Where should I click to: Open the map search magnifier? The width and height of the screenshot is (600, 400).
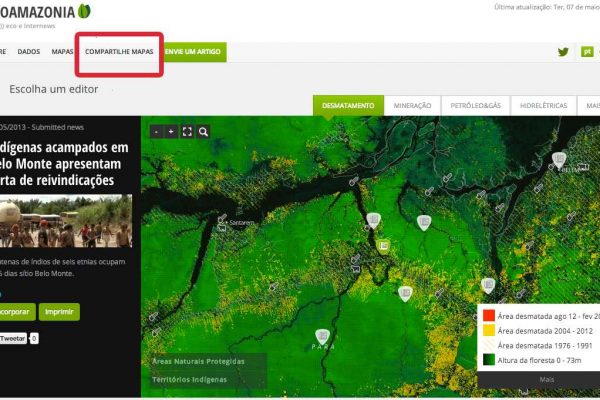tap(203, 131)
